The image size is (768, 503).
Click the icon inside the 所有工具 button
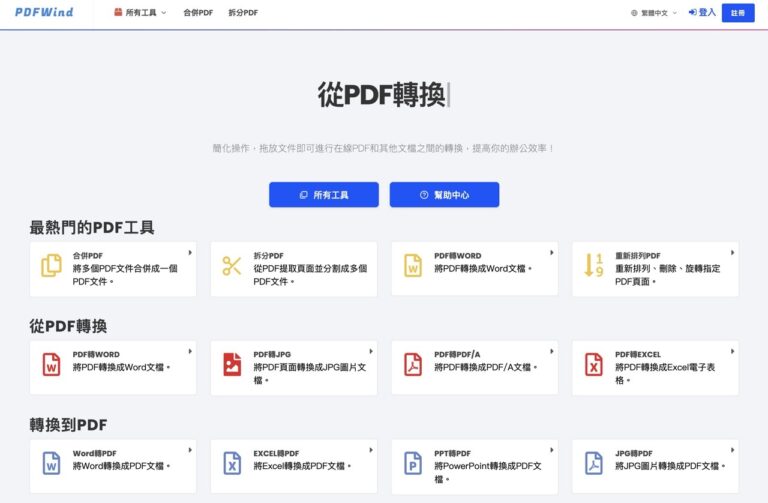[304, 195]
